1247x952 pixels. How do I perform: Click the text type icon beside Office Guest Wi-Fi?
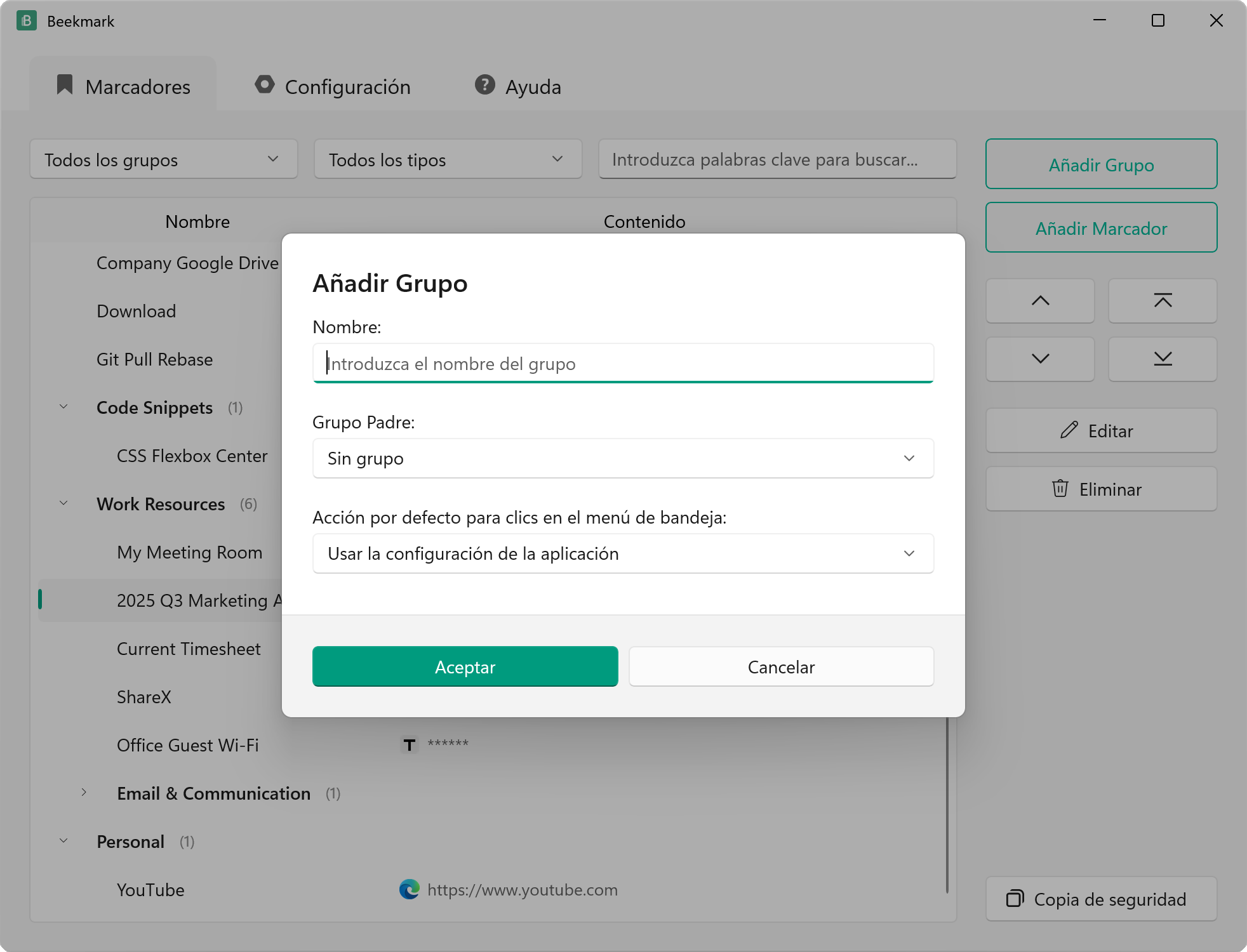[x=410, y=744]
